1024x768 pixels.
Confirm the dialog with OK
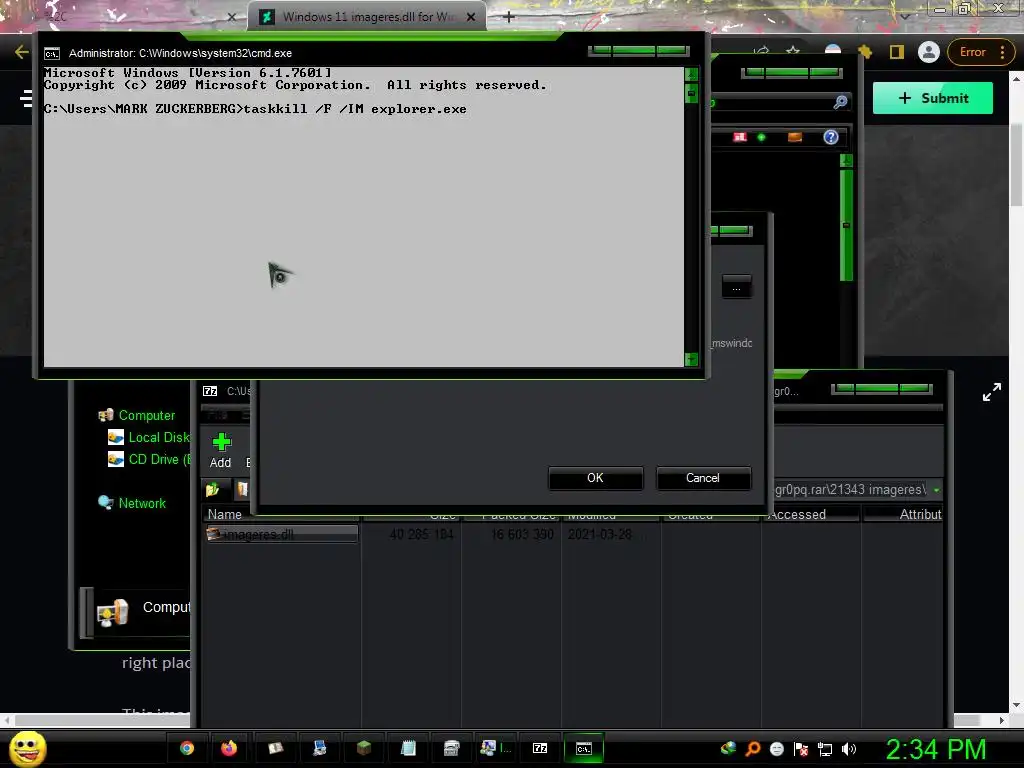595,478
